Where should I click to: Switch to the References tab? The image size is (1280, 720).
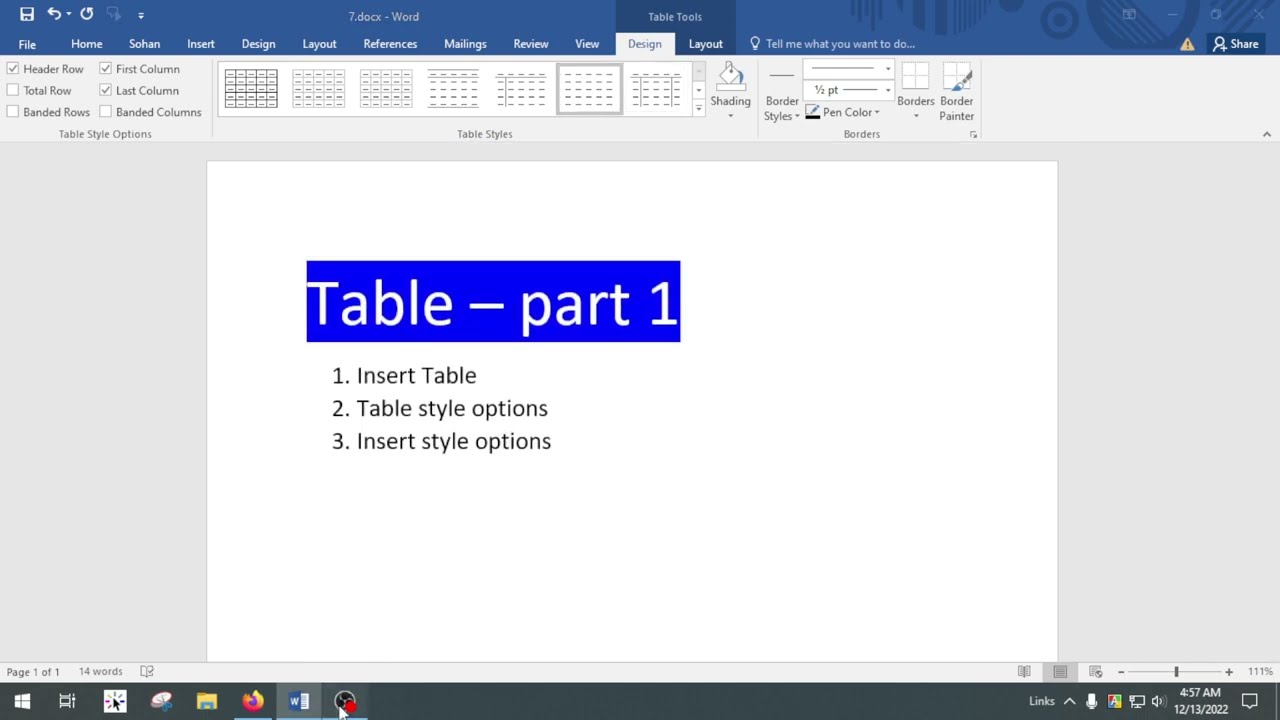[x=390, y=44]
